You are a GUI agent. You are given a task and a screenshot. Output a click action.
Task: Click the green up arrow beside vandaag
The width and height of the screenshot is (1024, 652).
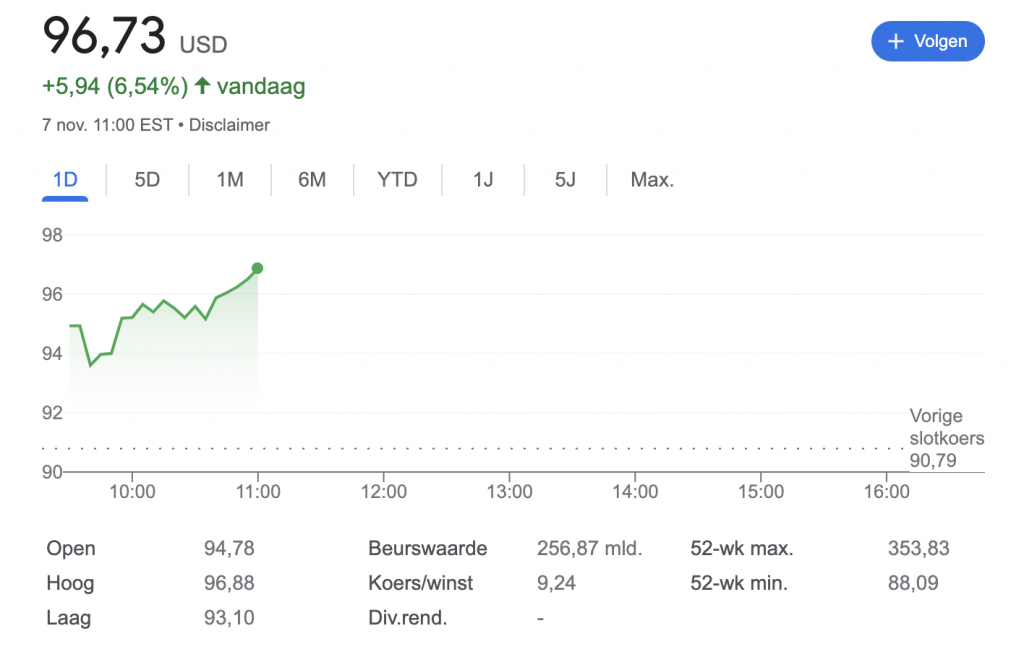[202, 87]
